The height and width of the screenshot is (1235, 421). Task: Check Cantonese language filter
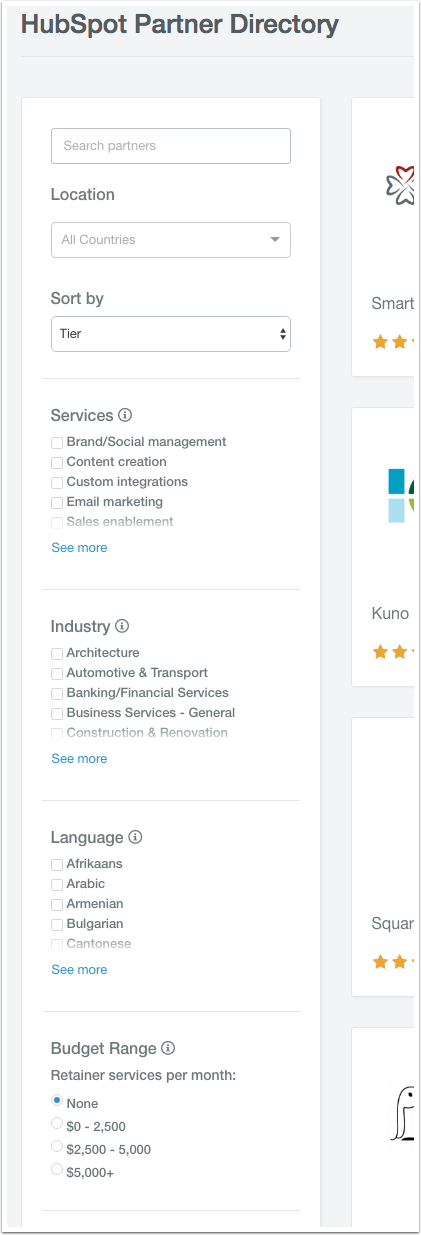tap(57, 944)
